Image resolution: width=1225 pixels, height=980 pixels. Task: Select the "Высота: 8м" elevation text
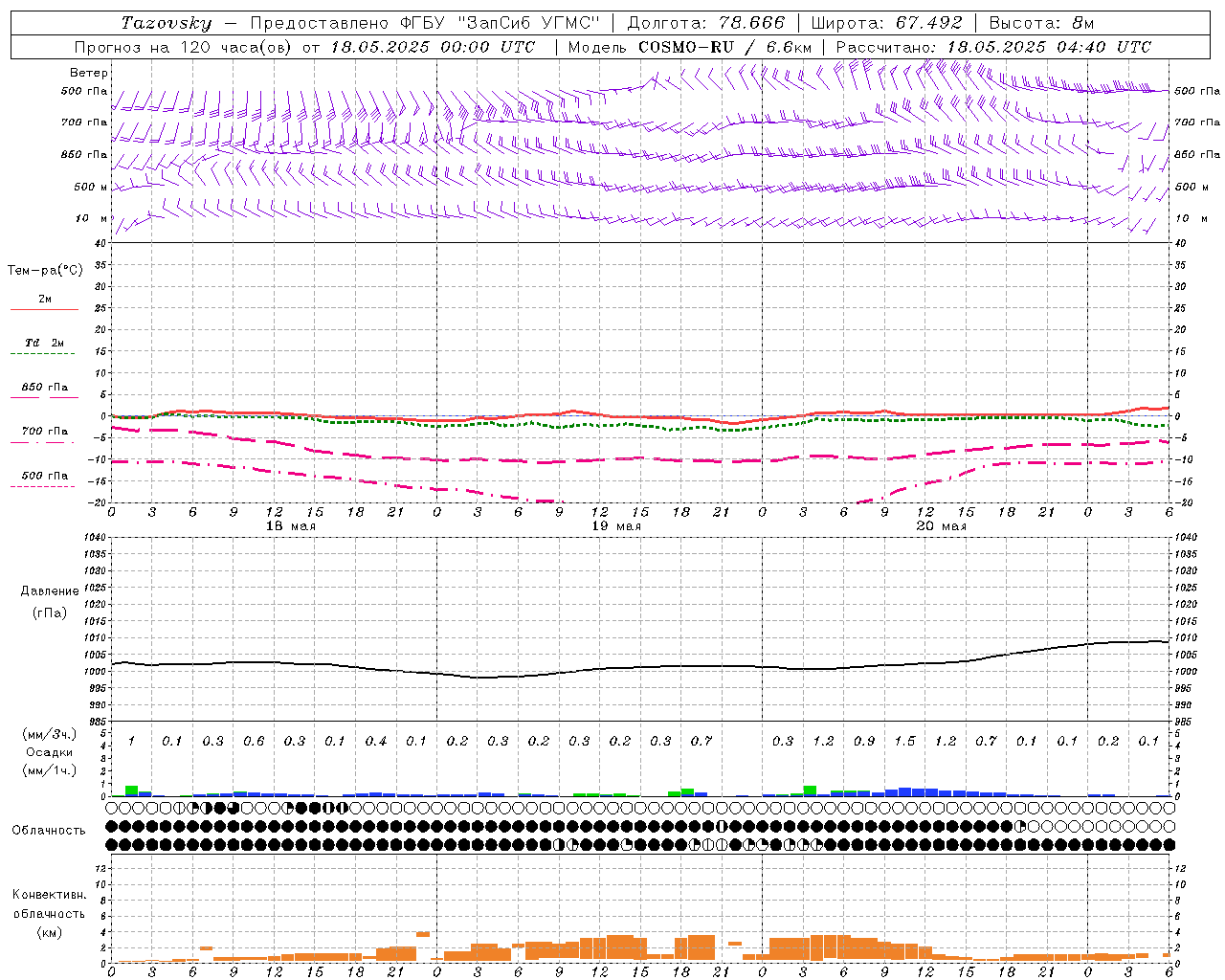tap(1041, 23)
